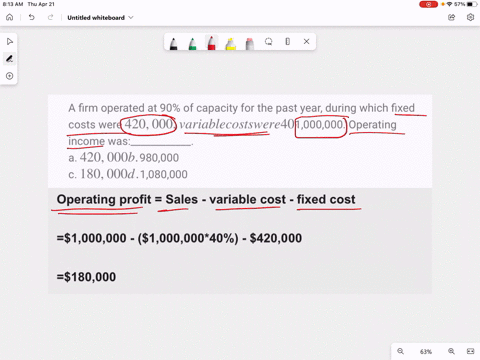The width and height of the screenshot is (480, 360).
Task: Zoom in on the whiteboard
Action: click(x=451, y=351)
